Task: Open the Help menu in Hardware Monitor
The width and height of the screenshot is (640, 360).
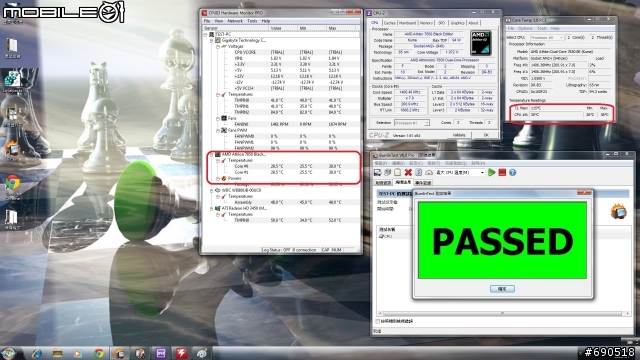Action: click(266, 21)
